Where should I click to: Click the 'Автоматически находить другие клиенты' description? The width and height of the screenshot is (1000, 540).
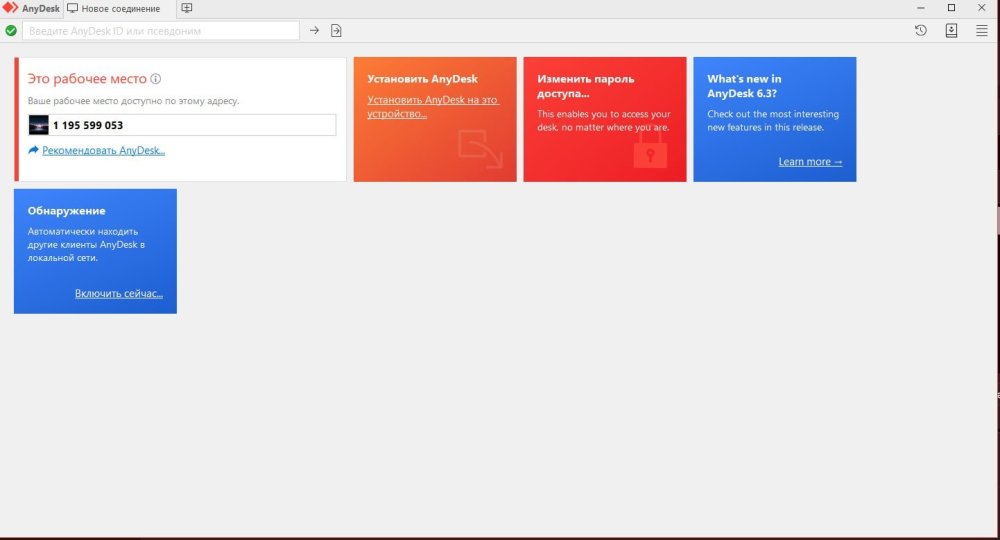point(86,245)
